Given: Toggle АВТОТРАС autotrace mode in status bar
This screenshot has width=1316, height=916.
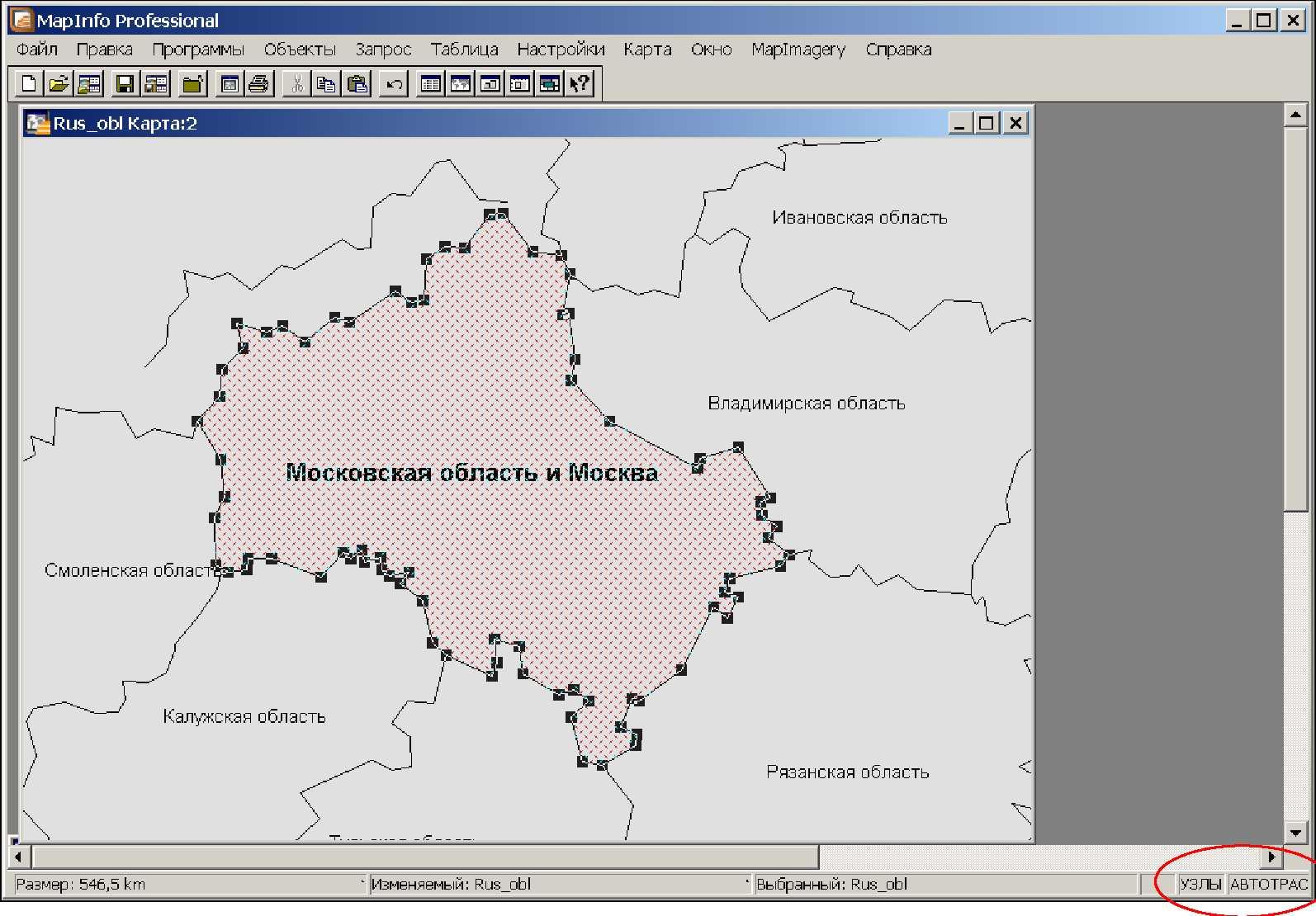Looking at the screenshot, I should point(1269,884).
